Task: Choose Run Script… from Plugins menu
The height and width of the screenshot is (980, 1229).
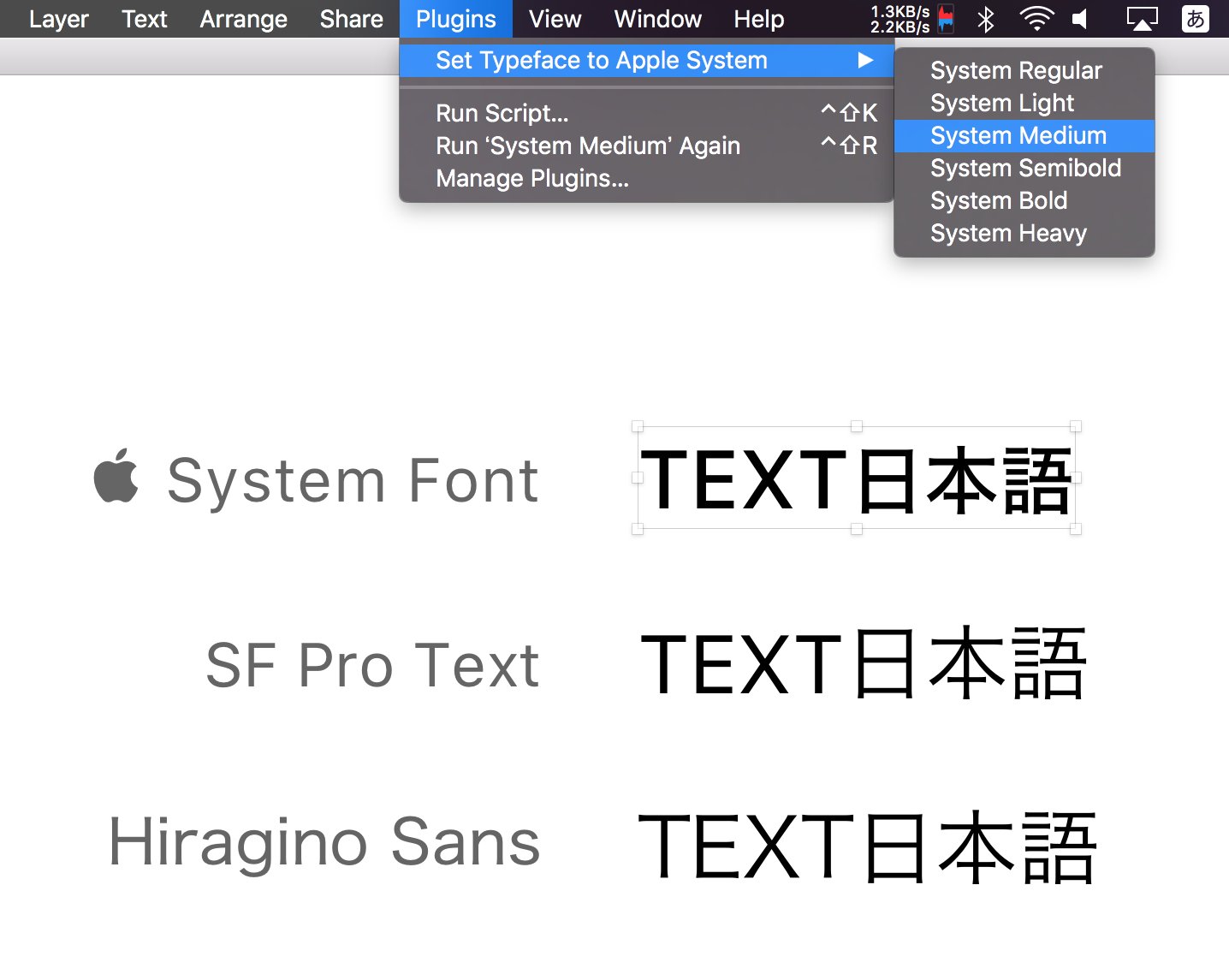Action: coord(647,113)
